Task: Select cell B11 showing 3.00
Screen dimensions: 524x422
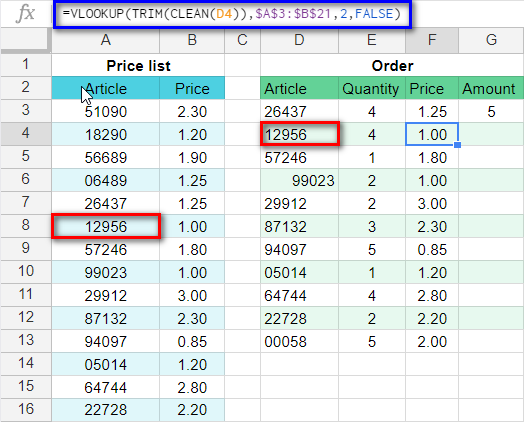Action: [x=192, y=295]
